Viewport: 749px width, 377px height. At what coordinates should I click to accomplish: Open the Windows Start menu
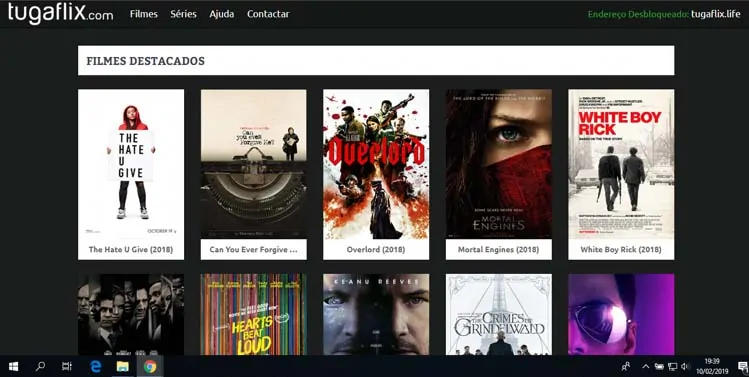[x=13, y=366]
